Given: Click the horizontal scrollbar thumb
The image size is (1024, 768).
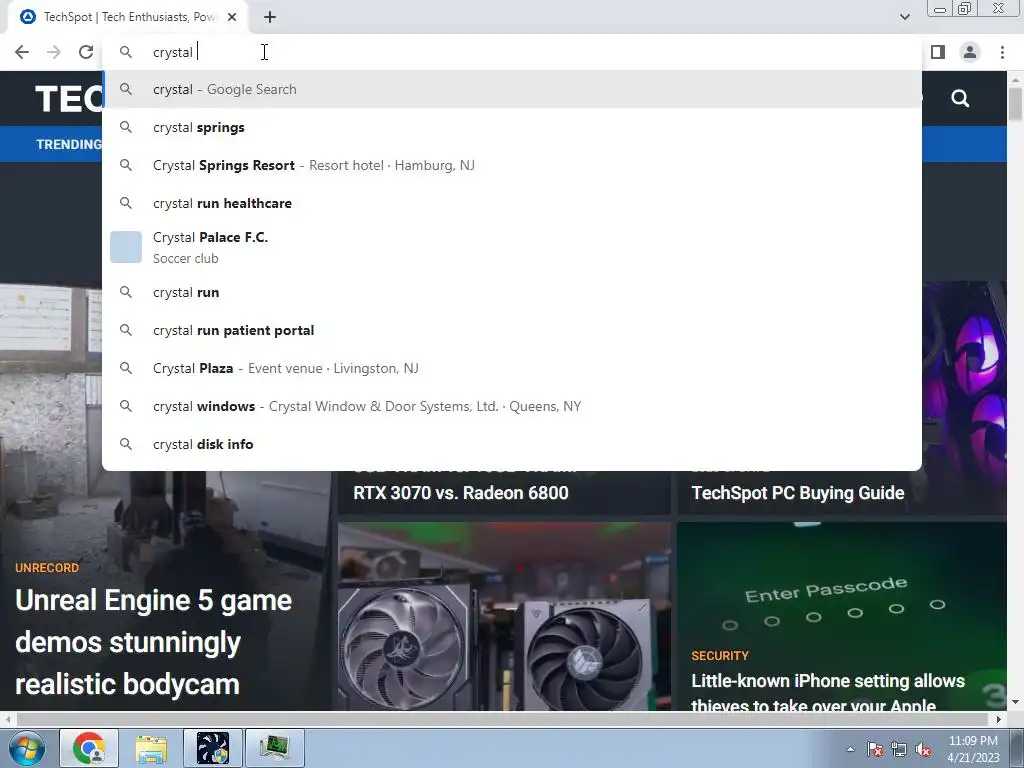Looking at the screenshot, I should (x=502, y=720).
